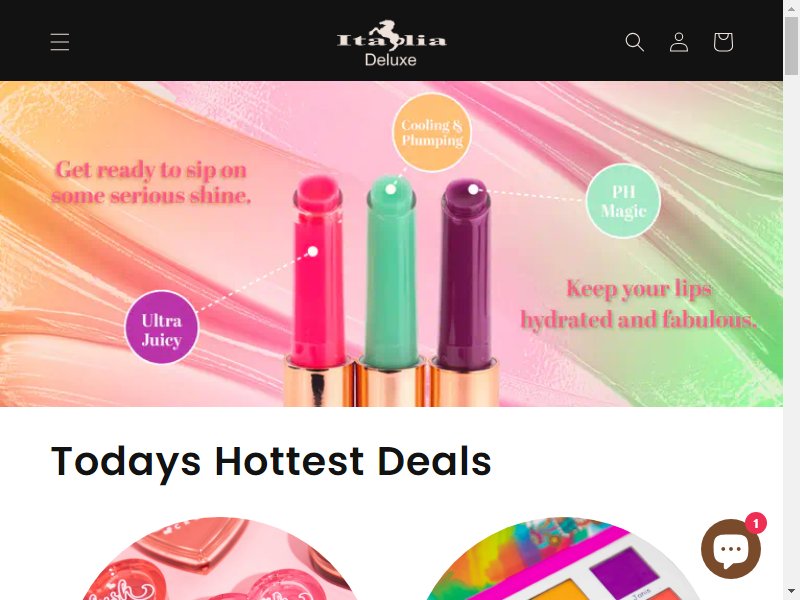Click the Italia Deluxe logo
The width and height of the screenshot is (800, 600).
tap(391, 43)
